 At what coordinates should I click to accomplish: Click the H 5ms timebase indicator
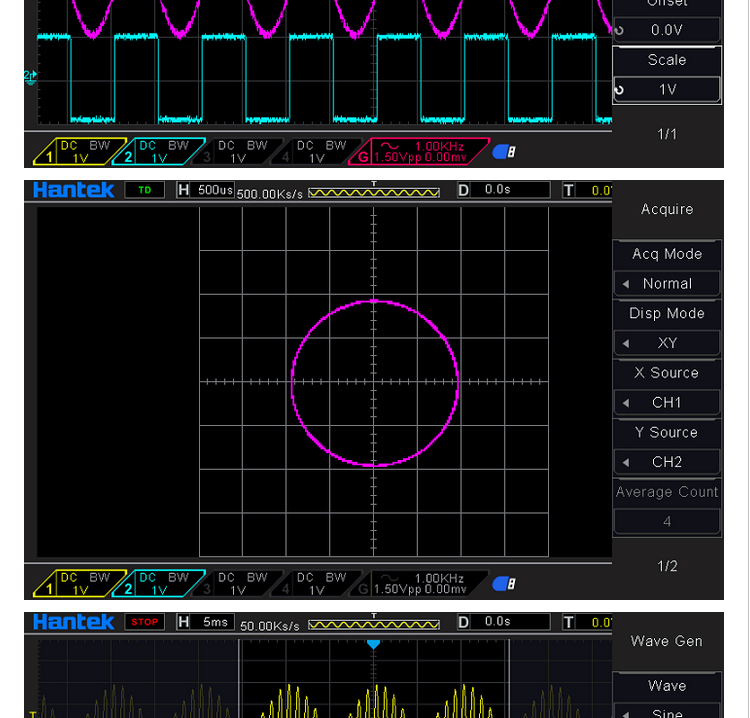click(205, 622)
